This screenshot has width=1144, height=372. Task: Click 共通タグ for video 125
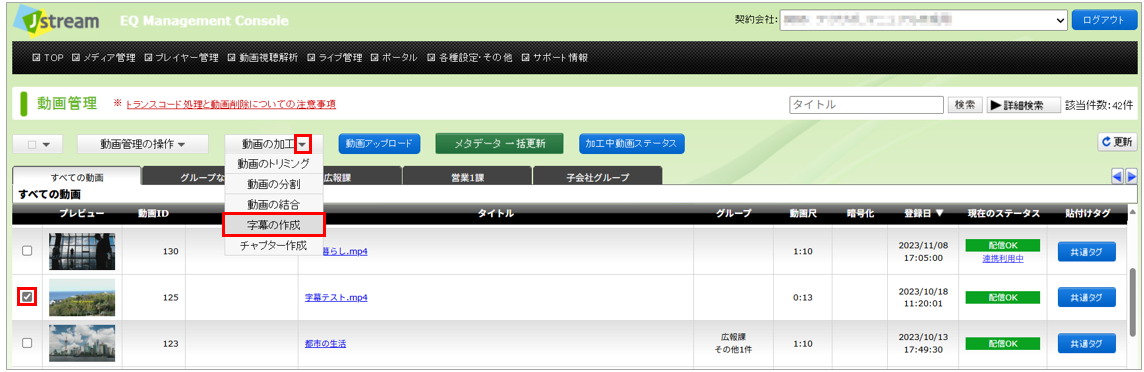pos(1086,297)
